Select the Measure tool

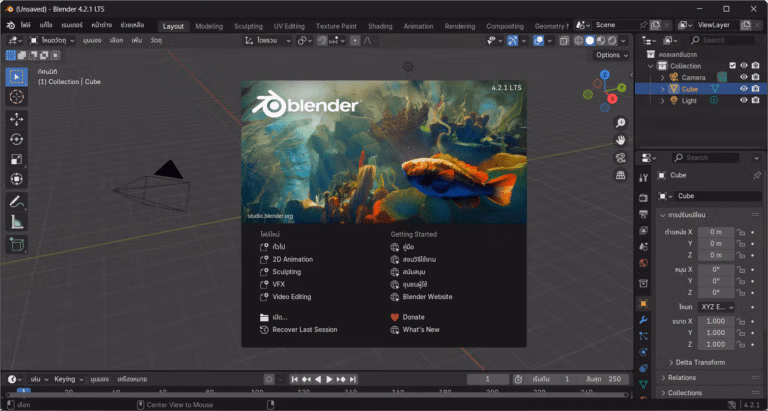(17, 221)
